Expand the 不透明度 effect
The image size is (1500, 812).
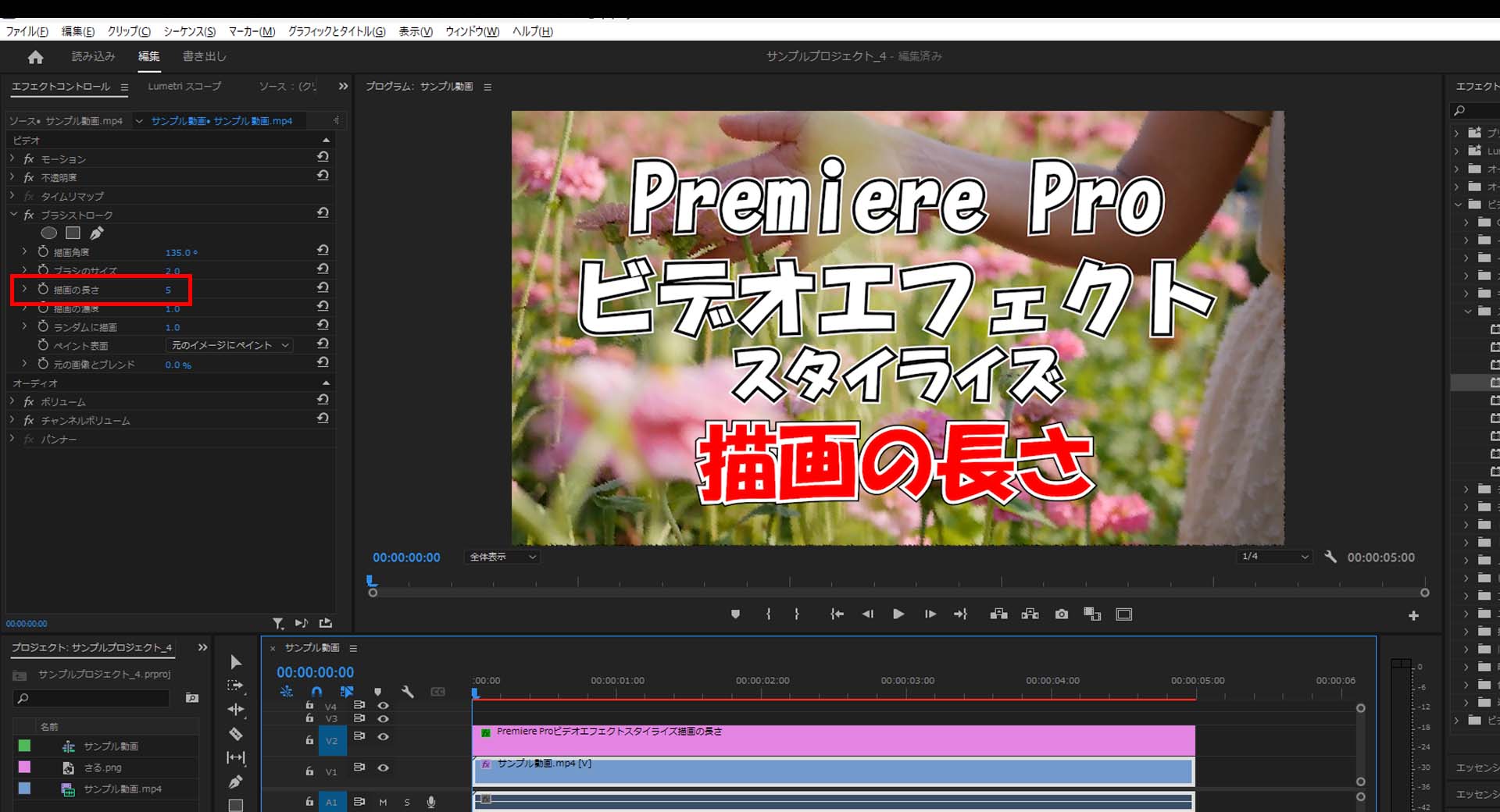point(12,177)
